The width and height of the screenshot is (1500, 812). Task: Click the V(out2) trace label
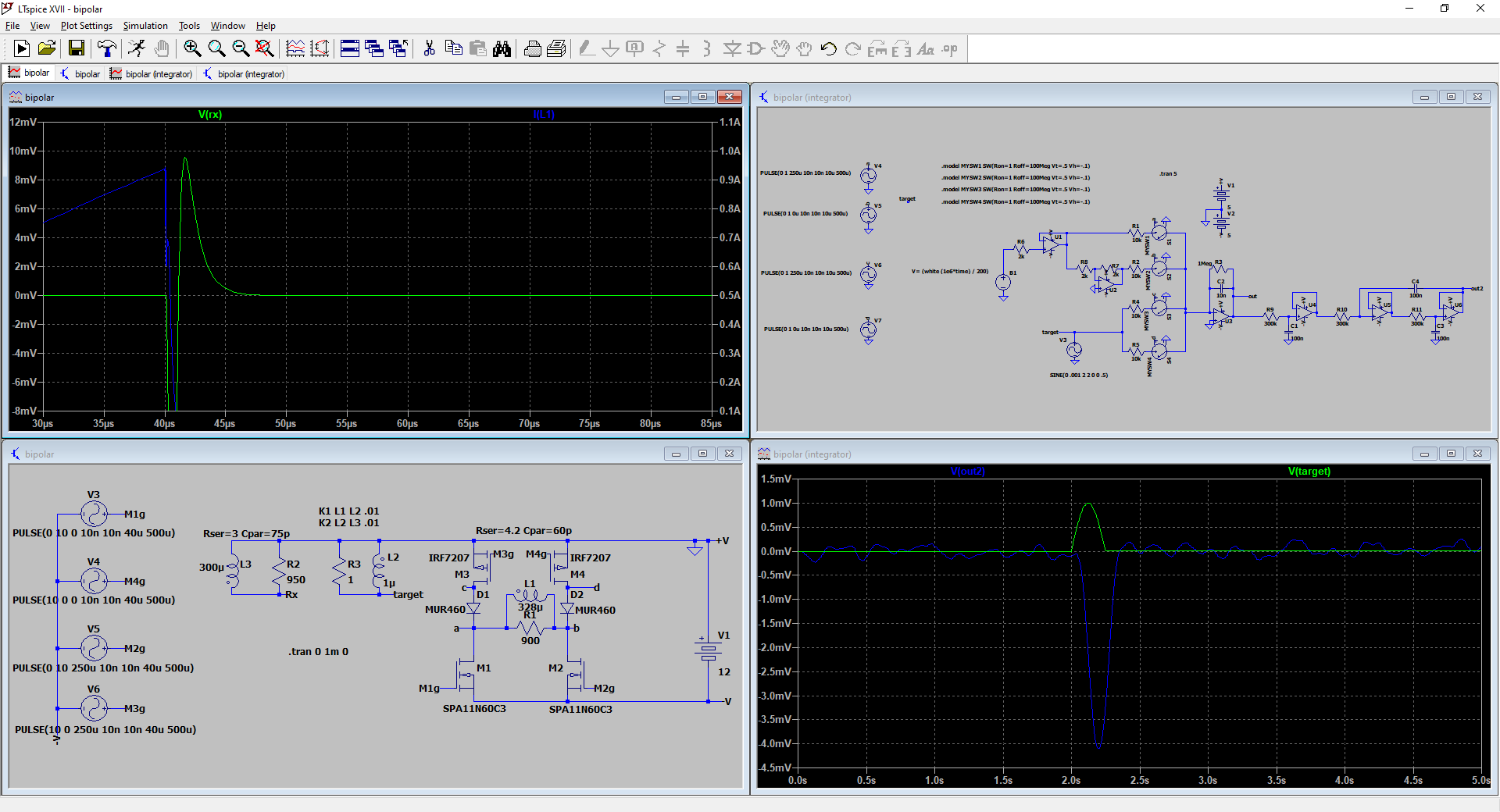967,472
